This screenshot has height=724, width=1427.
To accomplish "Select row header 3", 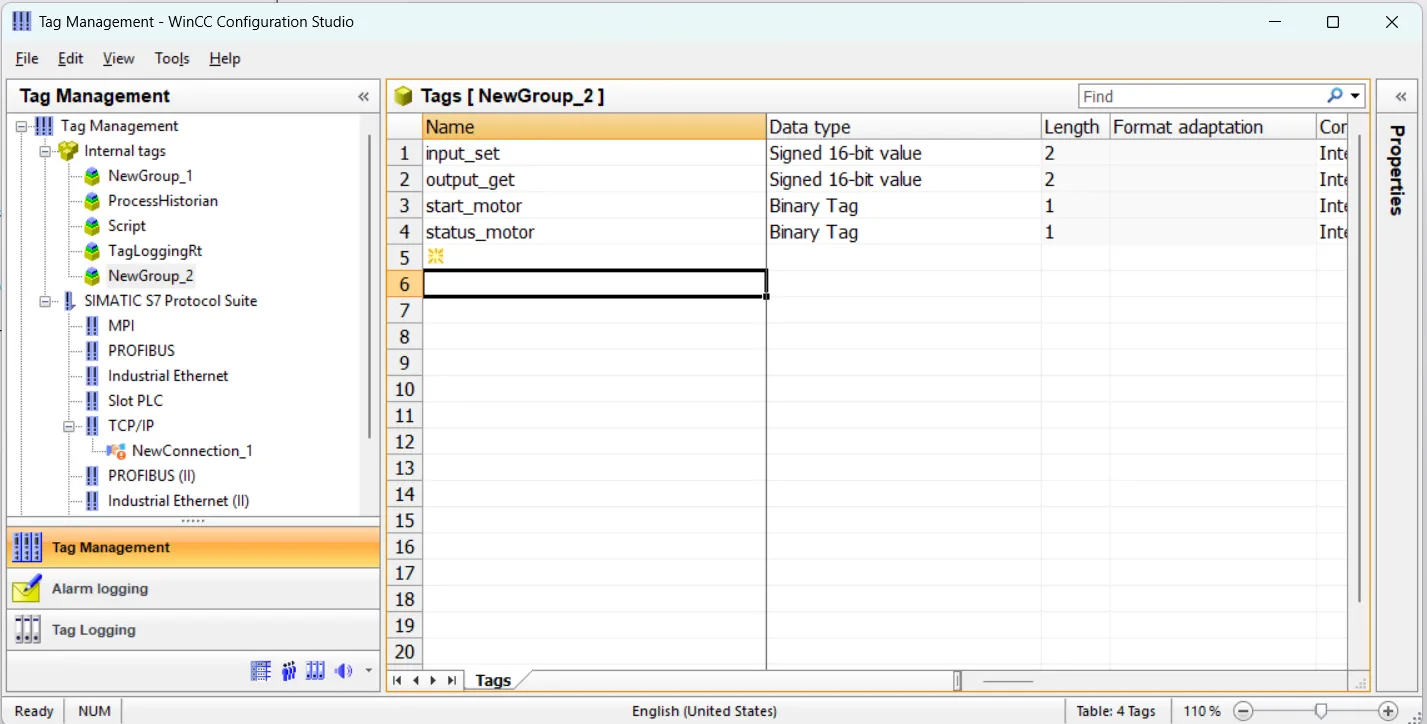I will (405, 206).
